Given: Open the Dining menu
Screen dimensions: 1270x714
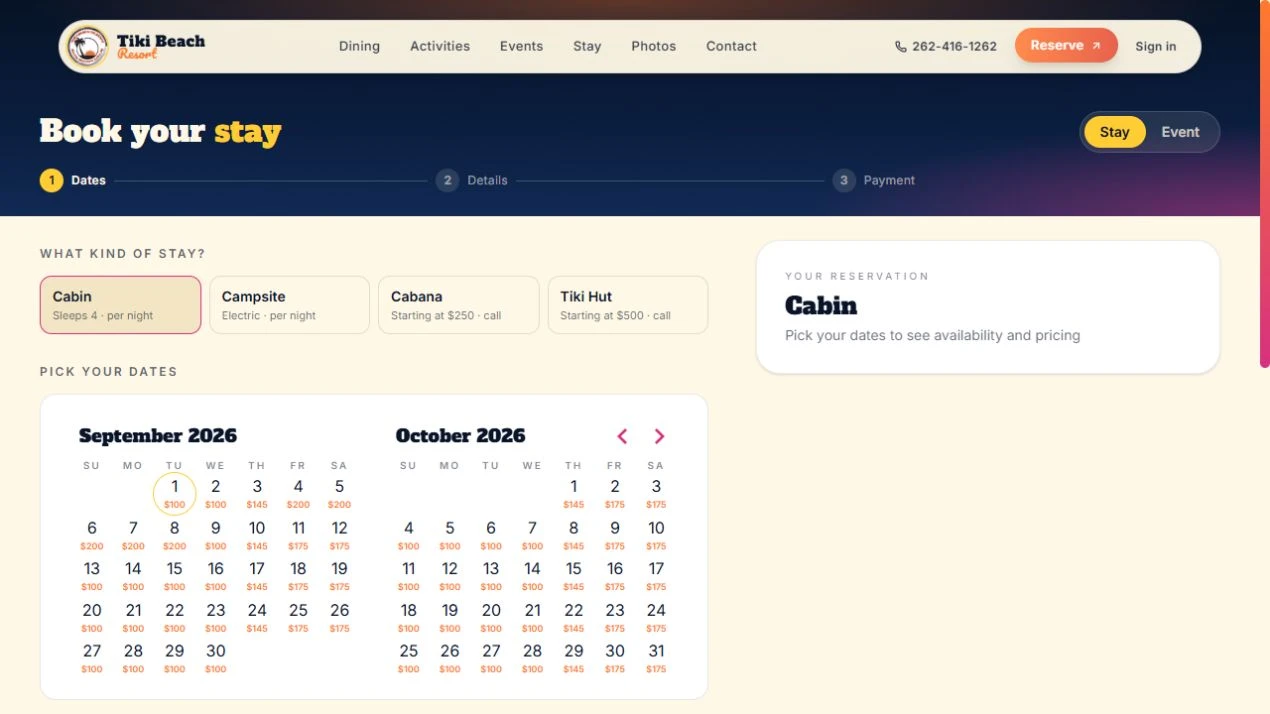Looking at the screenshot, I should tap(359, 46).
